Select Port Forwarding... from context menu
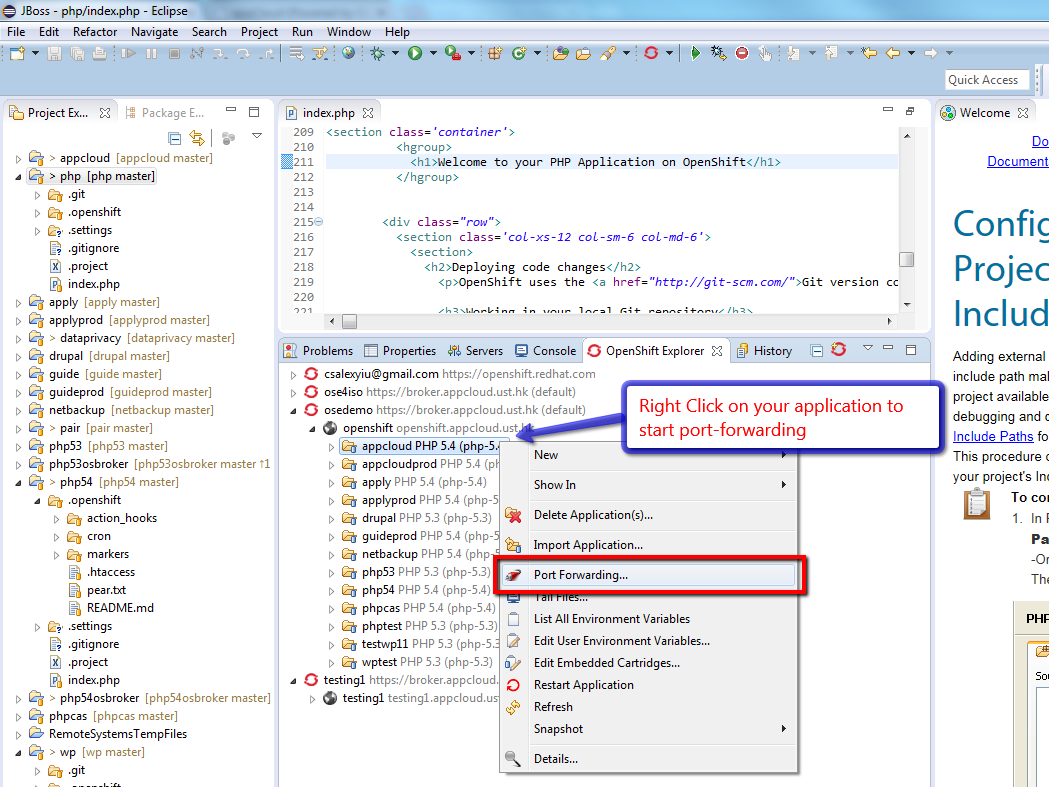 [x=580, y=575]
